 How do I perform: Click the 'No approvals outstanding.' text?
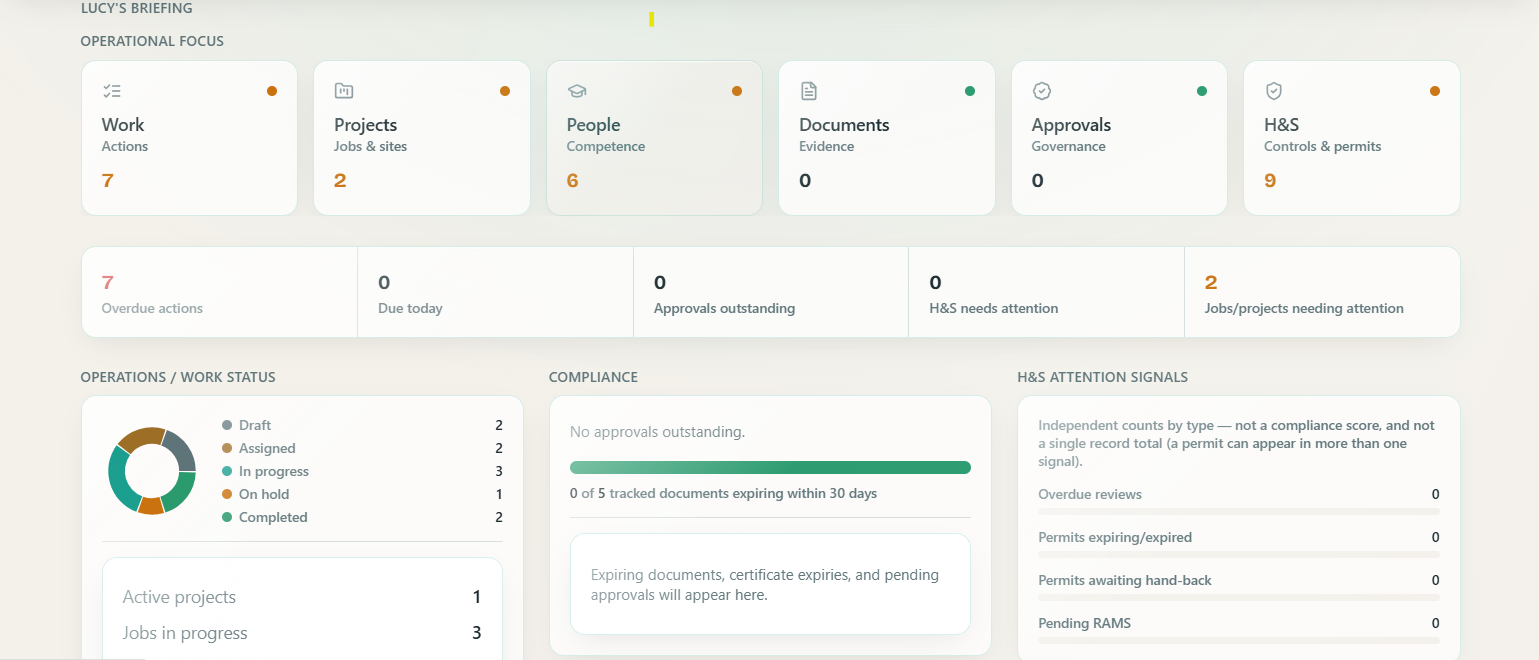(657, 432)
